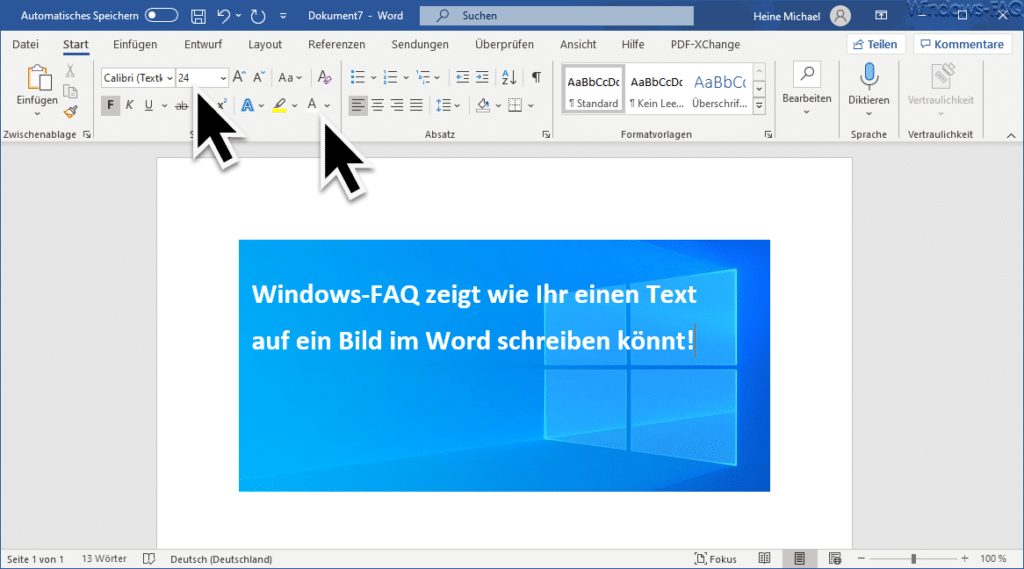The height and width of the screenshot is (569, 1024).
Task: Redo the last action
Action: coord(258,16)
